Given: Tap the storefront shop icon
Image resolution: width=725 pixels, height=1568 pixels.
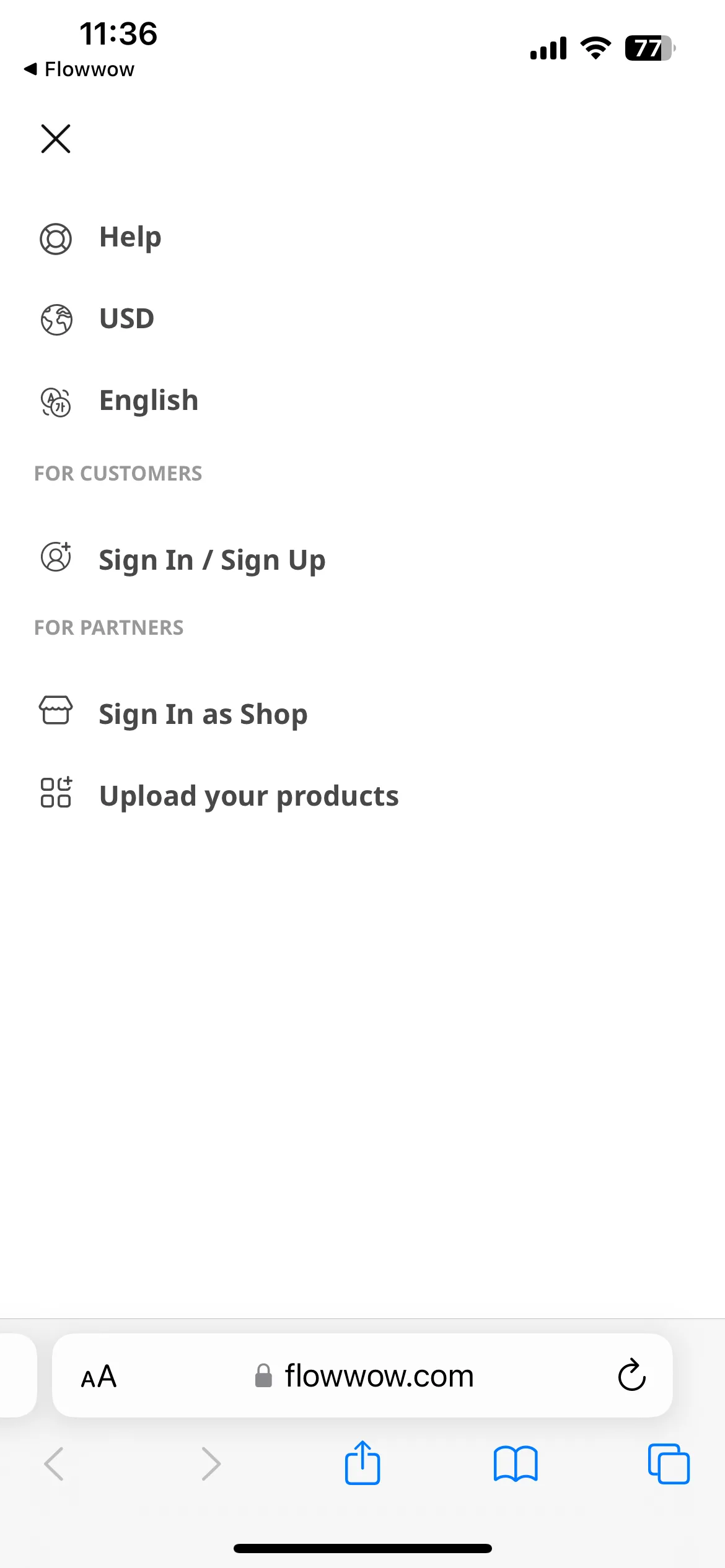Looking at the screenshot, I should click(56, 710).
